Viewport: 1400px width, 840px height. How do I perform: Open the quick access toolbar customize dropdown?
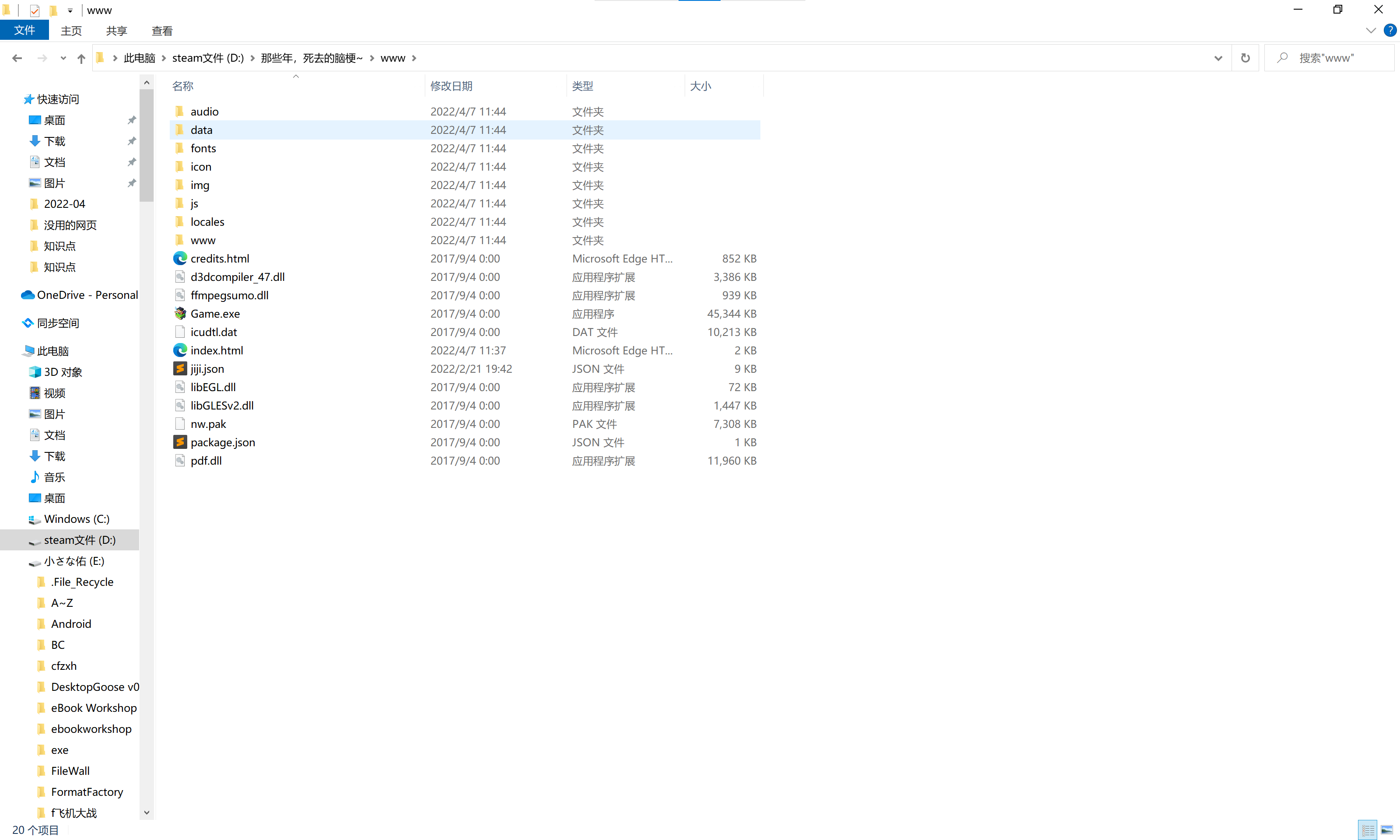click(x=70, y=10)
